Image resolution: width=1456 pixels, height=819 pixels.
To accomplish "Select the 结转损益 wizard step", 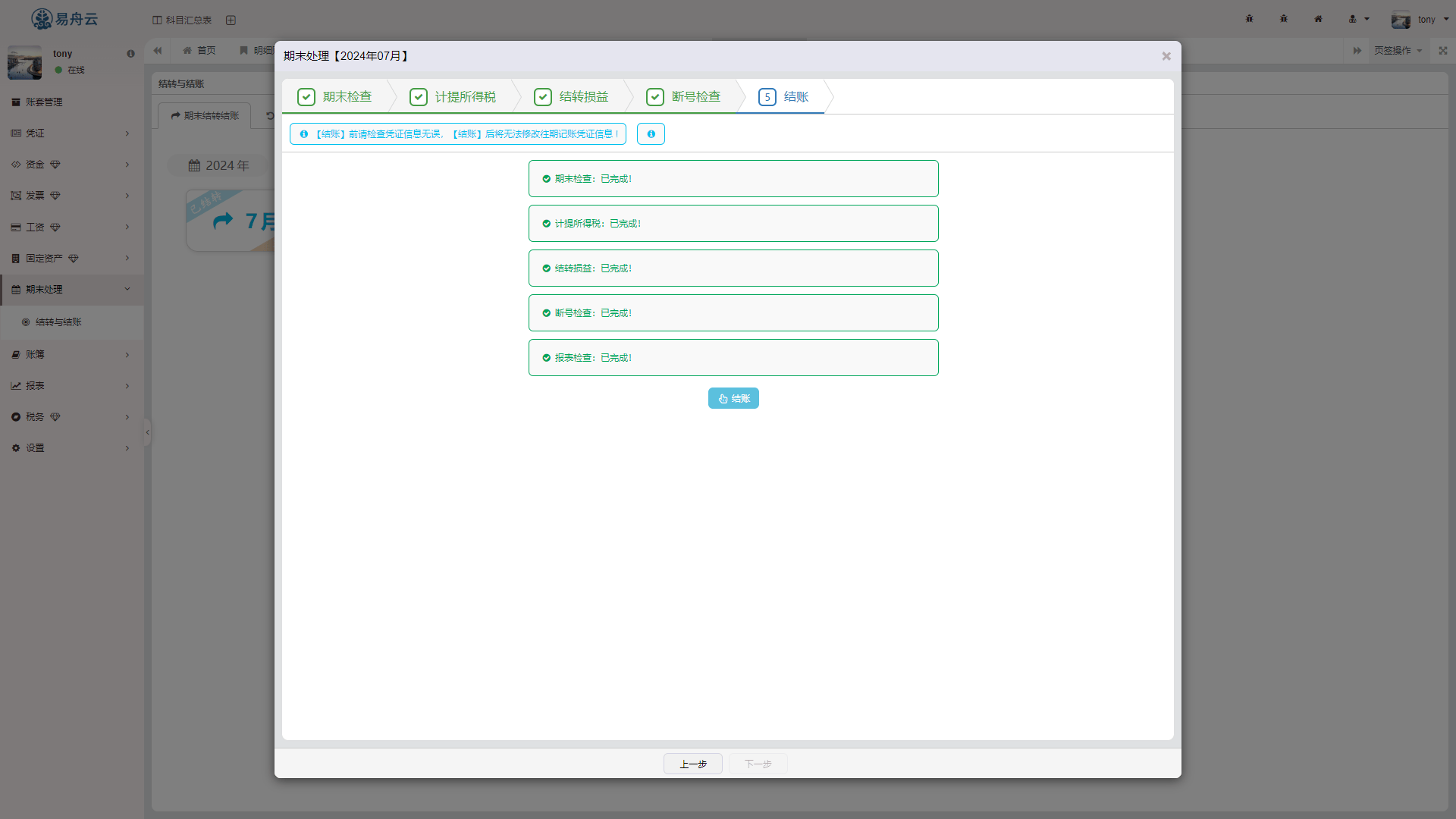I will coord(572,96).
